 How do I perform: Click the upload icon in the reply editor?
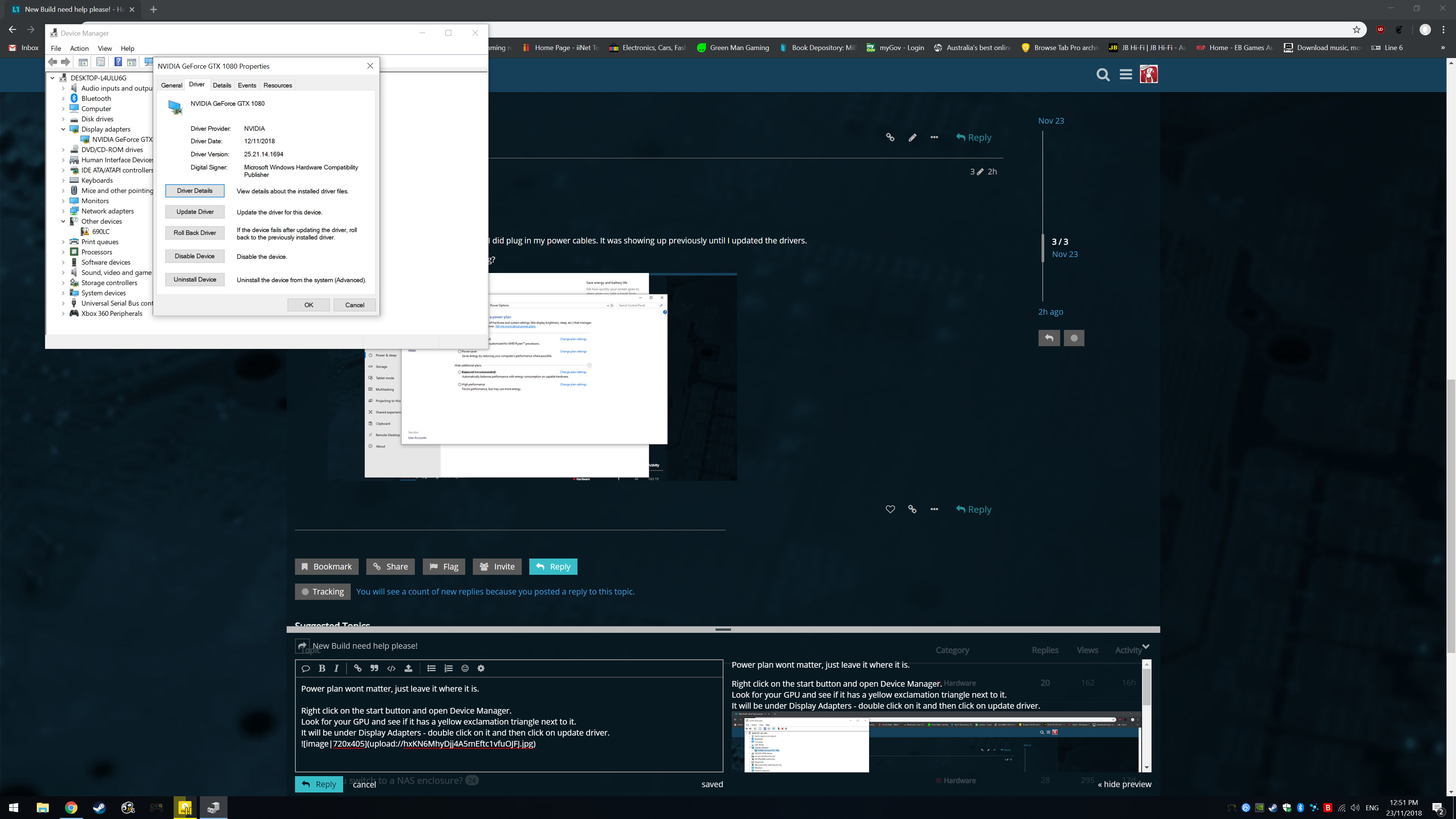pos(408,668)
